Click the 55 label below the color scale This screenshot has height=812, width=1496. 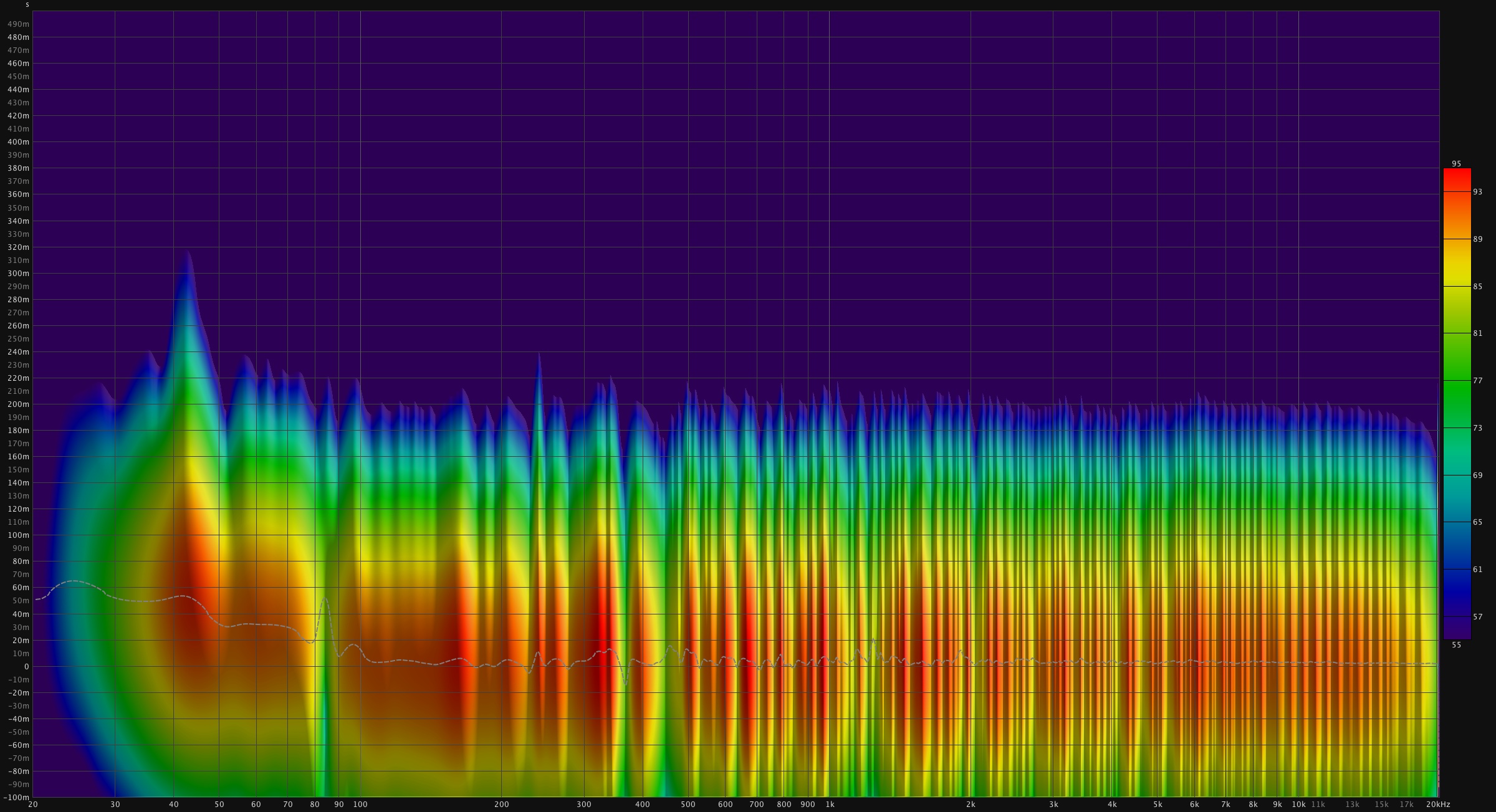(x=1456, y=645)
